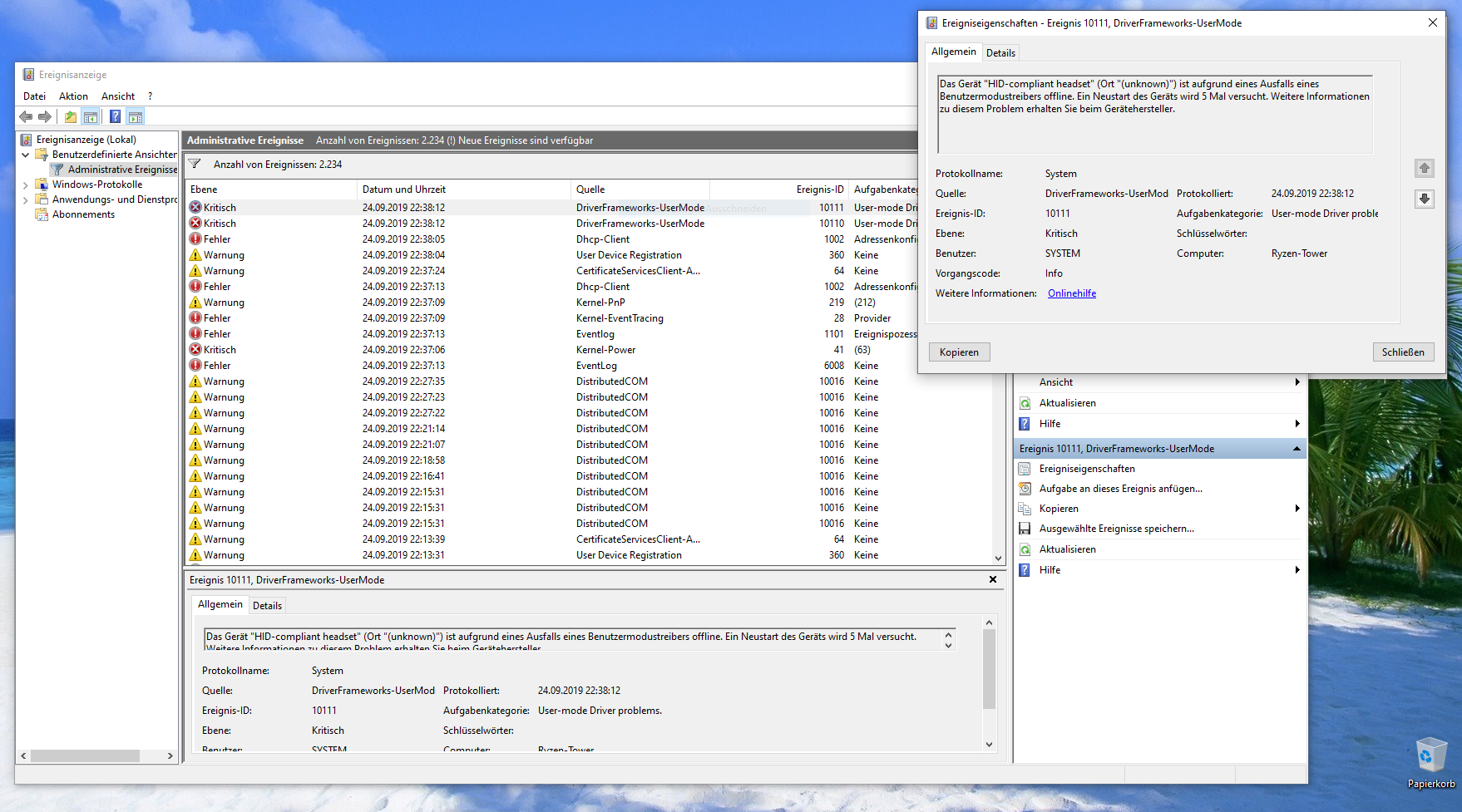Sort events by the Ebene column header
This screenshot has width=1462, height=812.
point(271,189)
